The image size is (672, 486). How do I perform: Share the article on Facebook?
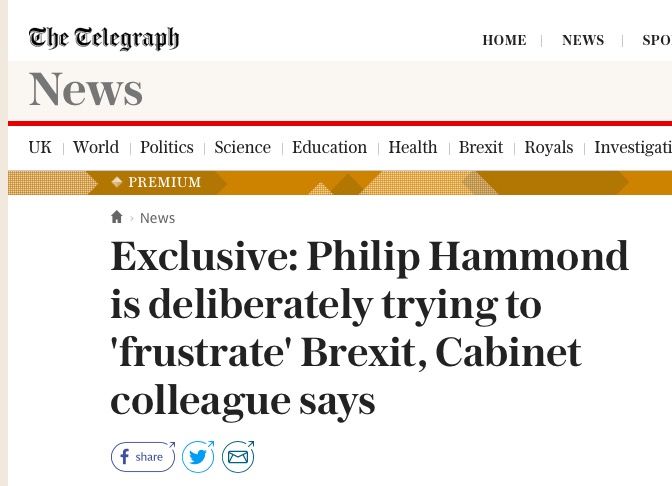(143, 457)
